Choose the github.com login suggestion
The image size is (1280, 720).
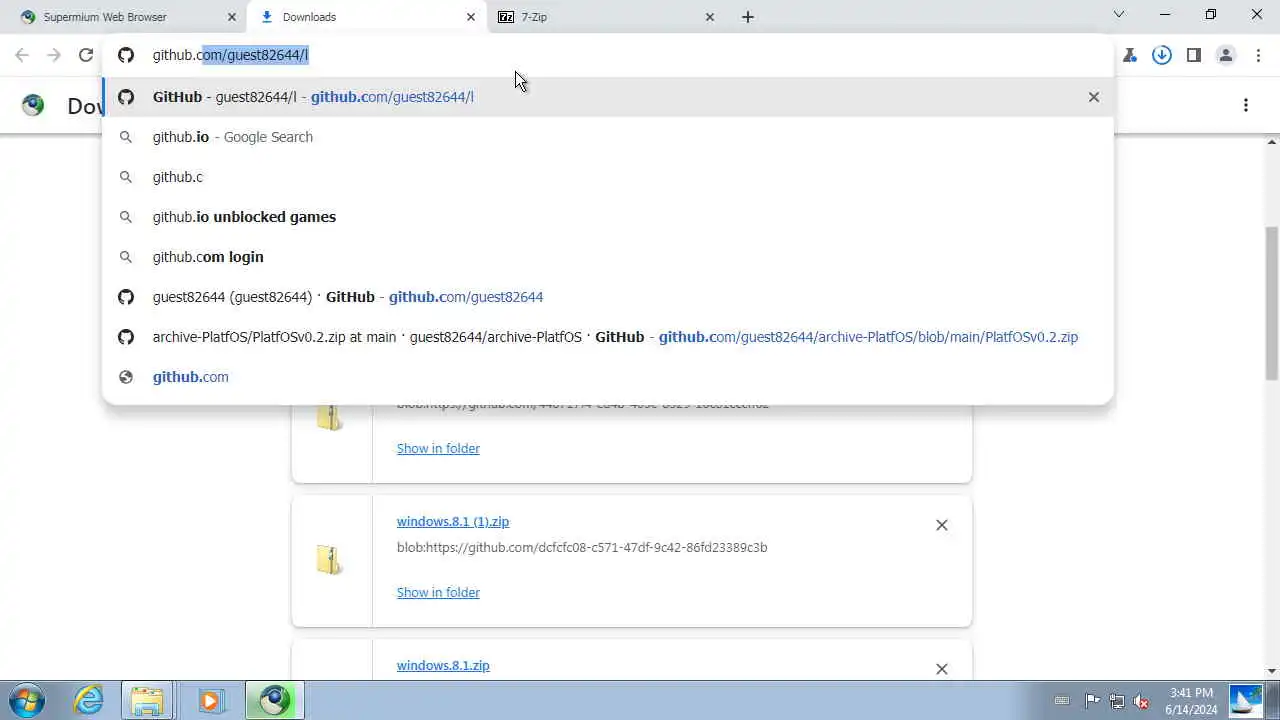608,257
